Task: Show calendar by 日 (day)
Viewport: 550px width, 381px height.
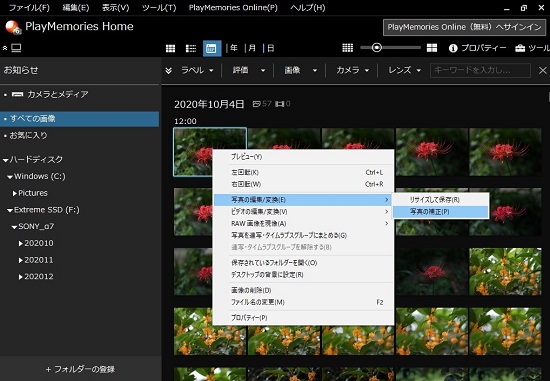Action: 271,48
